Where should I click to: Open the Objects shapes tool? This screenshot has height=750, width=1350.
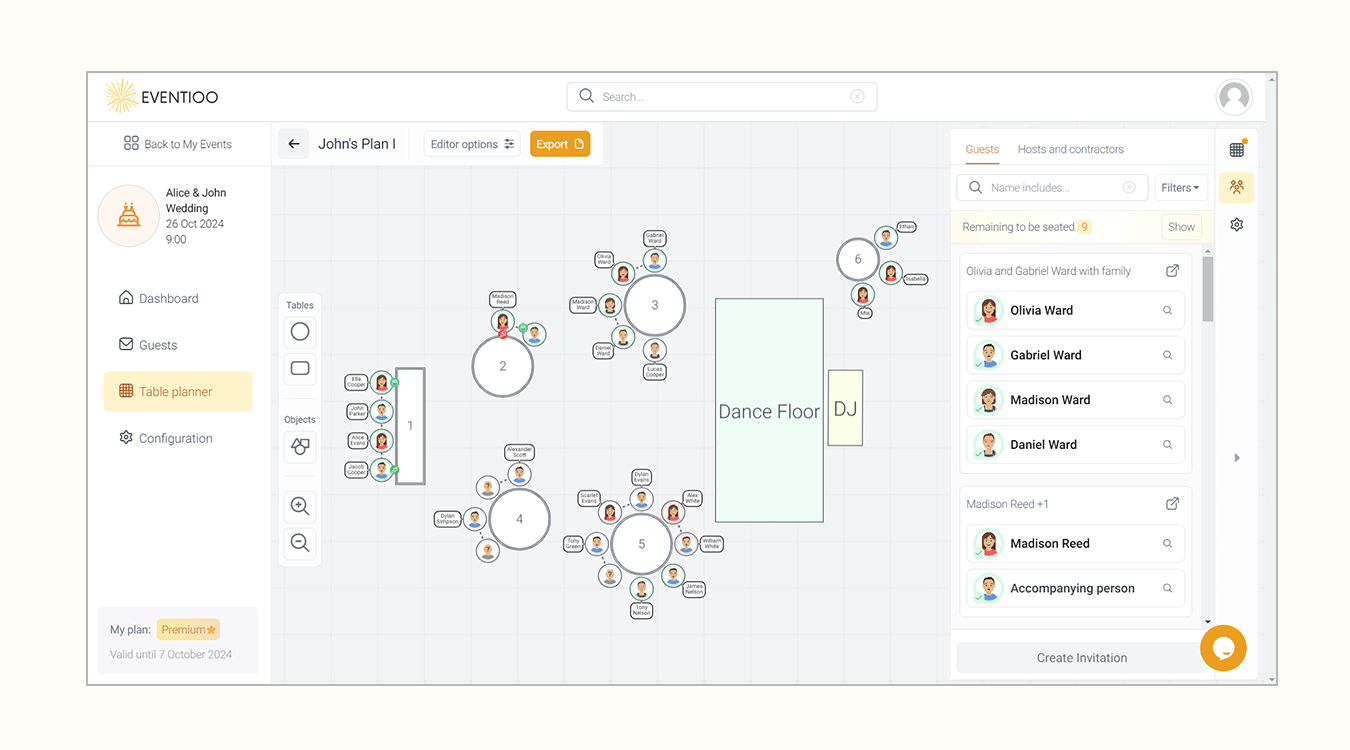(x=299, y=446)
